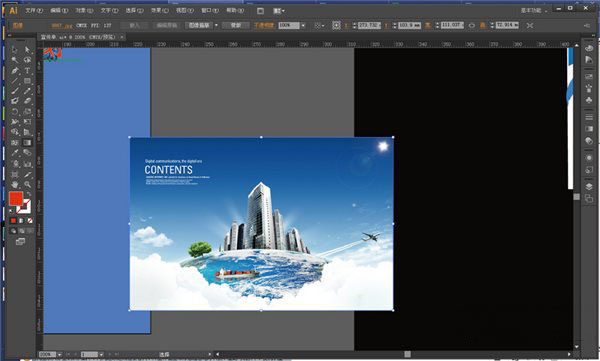
Task: Toggle constrain width and height proportions link
Action: pyautogui.click(x=472, y=25)
